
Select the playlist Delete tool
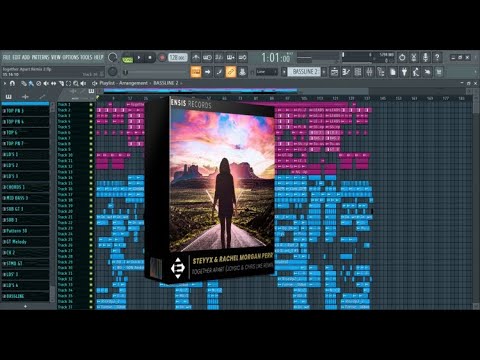click(38, 83)
